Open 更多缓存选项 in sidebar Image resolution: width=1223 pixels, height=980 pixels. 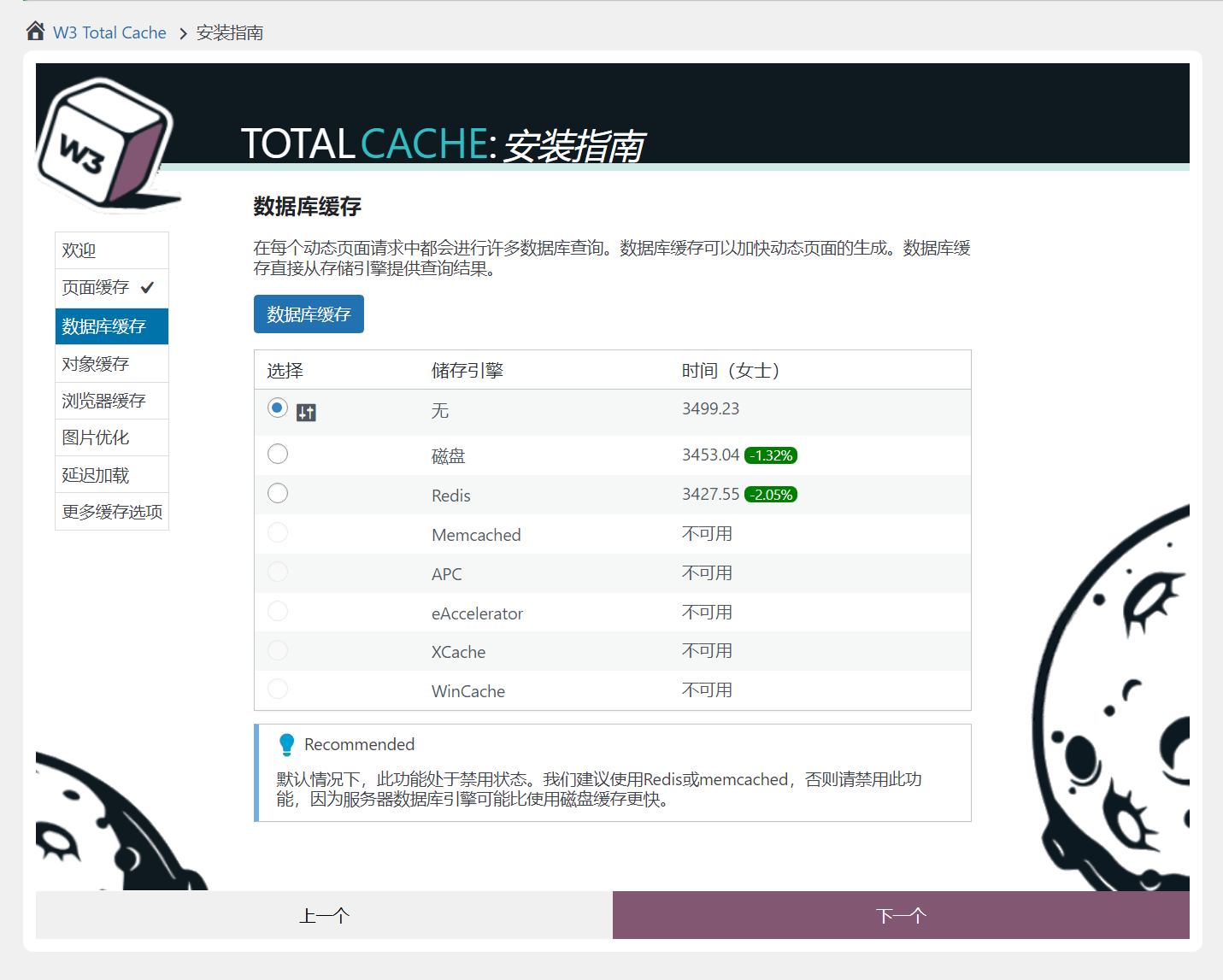pyautogui.click(x=112, y=512)
